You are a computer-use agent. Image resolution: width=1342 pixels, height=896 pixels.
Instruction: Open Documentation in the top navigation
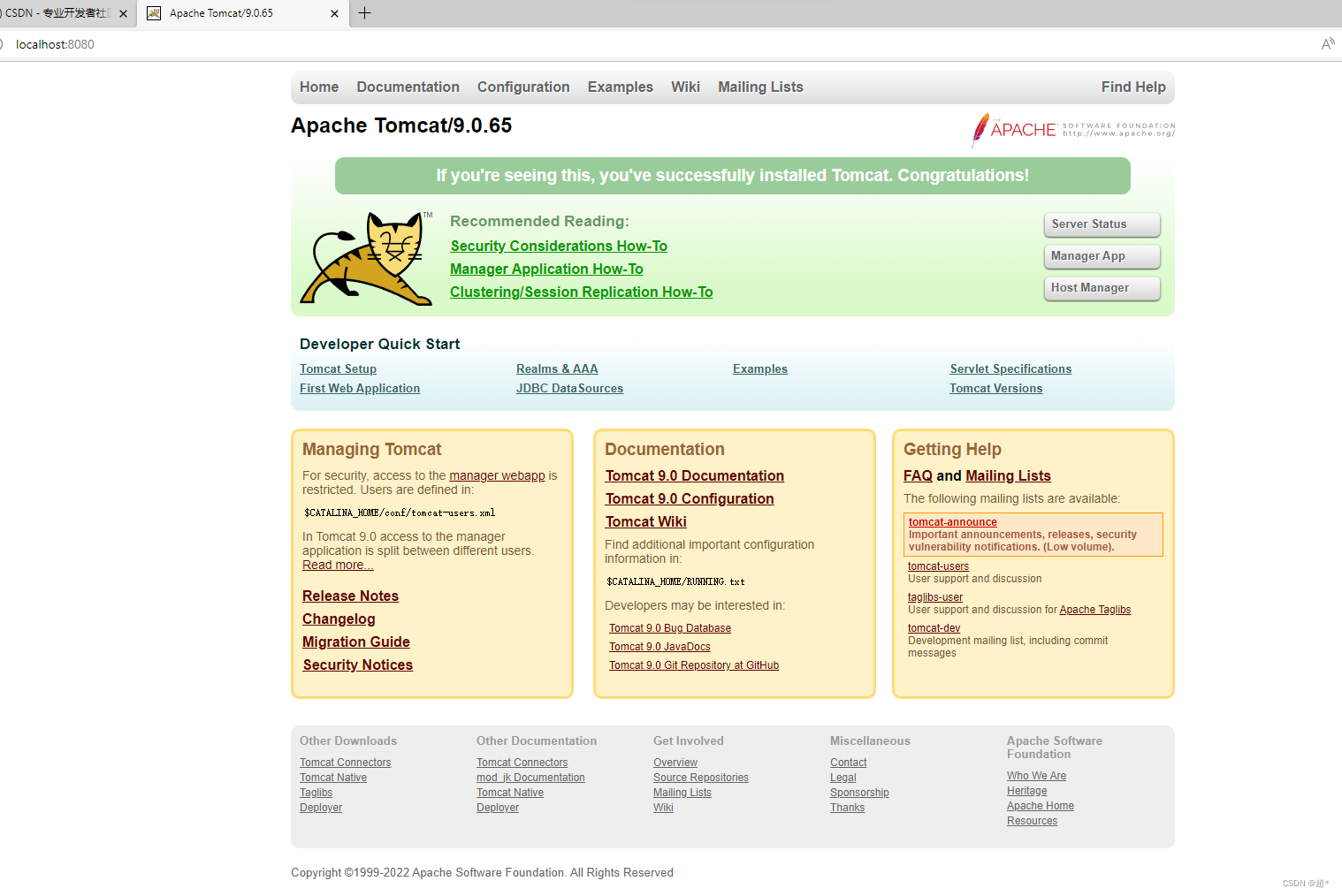pyautogui.click(x=408, y=87)
